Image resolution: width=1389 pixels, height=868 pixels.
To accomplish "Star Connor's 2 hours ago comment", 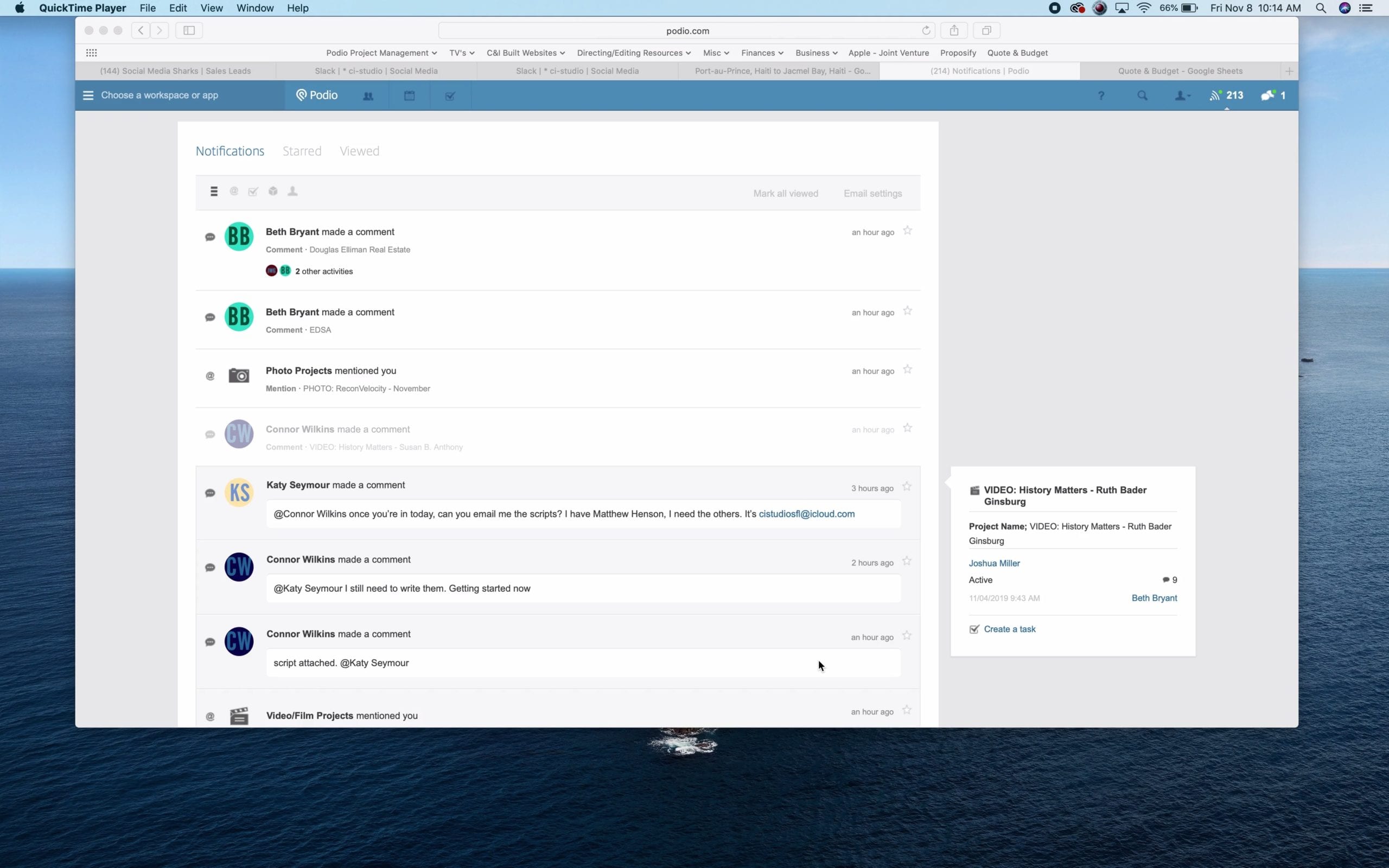I will (x=907, y=561).
